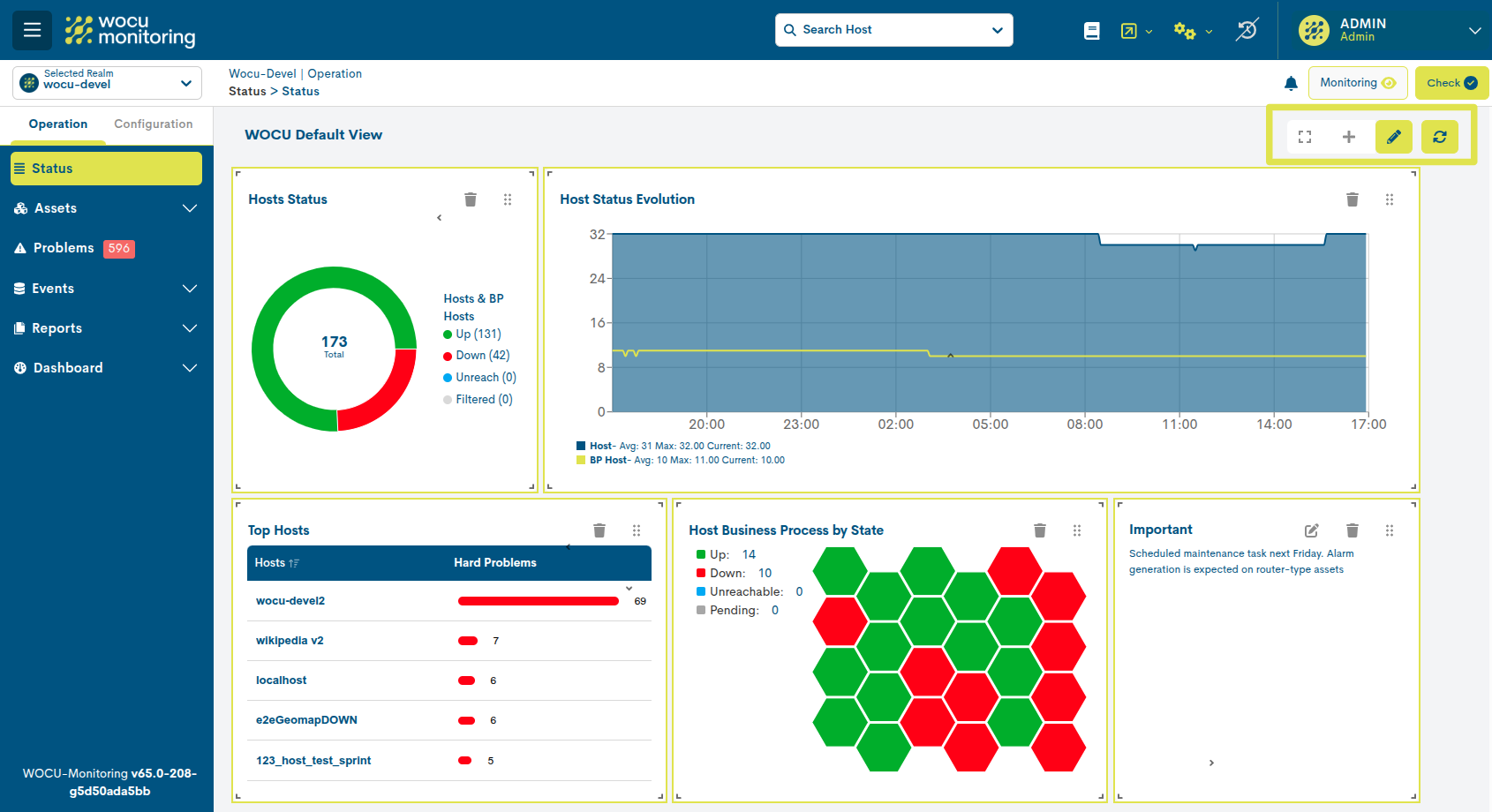The height and width of the screenshot is (812, 1492).
Task: Enter fullscreen view of the dashboard
Action: [1305, 137]
